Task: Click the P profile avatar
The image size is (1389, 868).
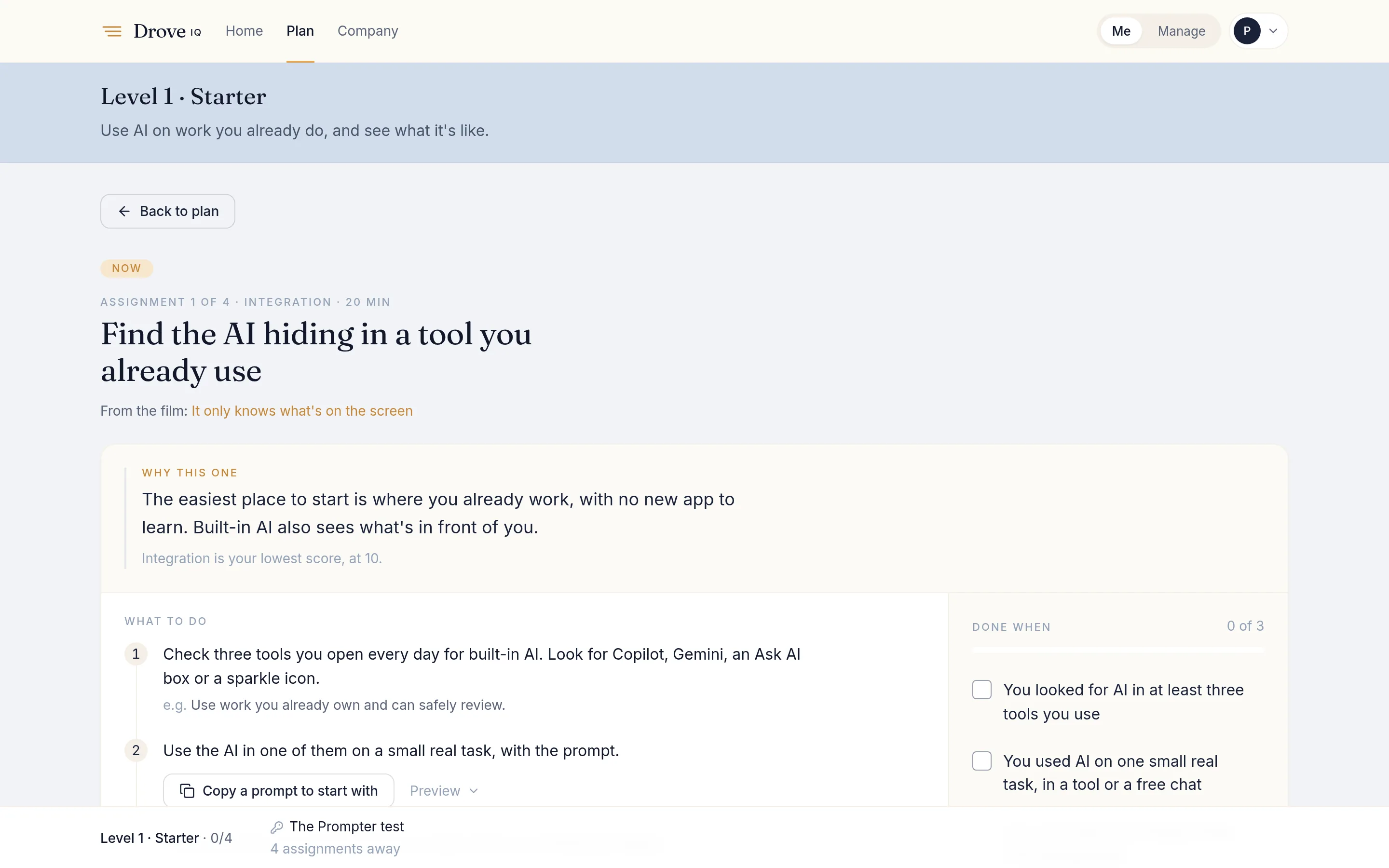Action: pyautogui.click(x=1247, y=31)
